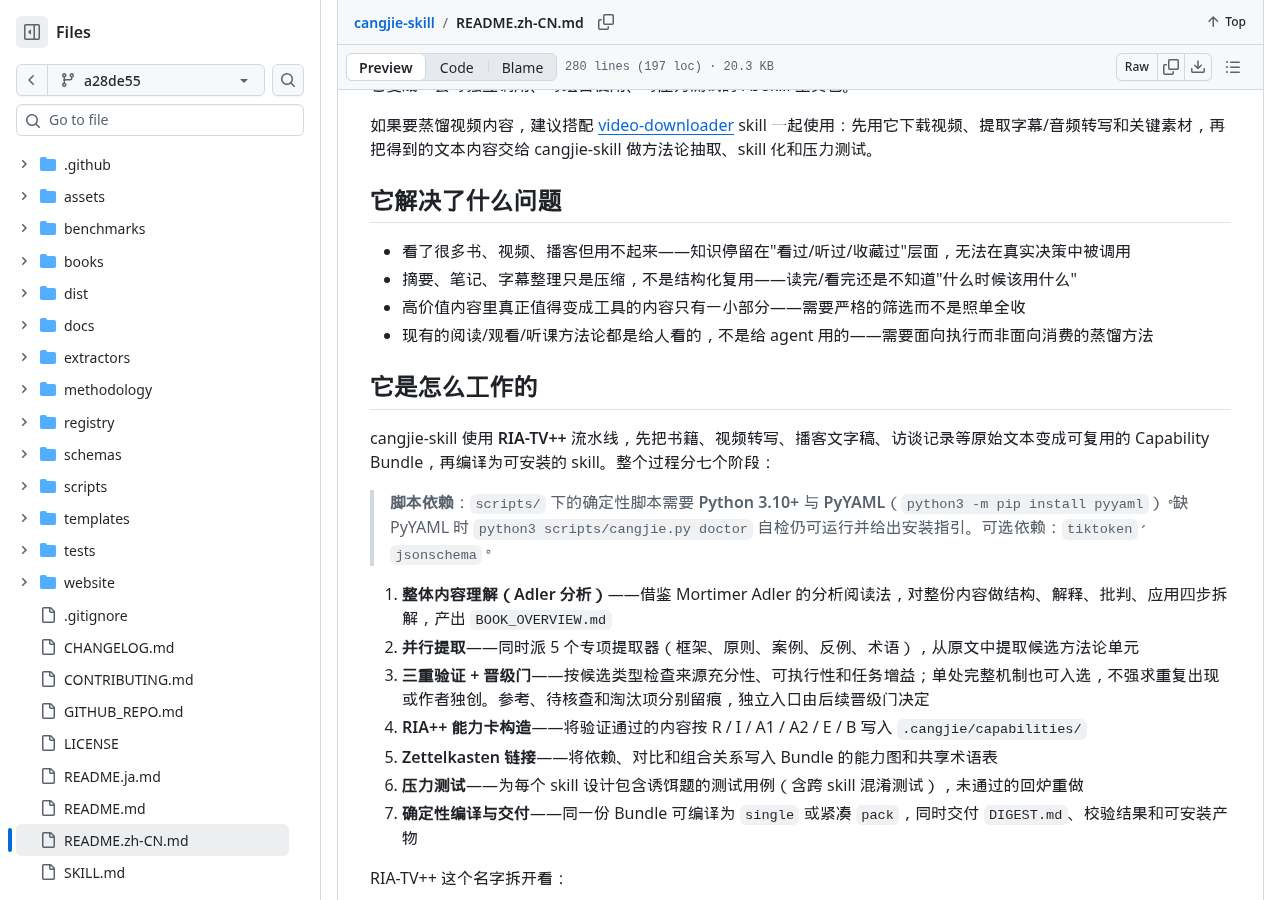This screenshot has height=900, width=1280.
Task: Copy raw file contents icon
Action: pyautogui.click(x=1171, y=67)
